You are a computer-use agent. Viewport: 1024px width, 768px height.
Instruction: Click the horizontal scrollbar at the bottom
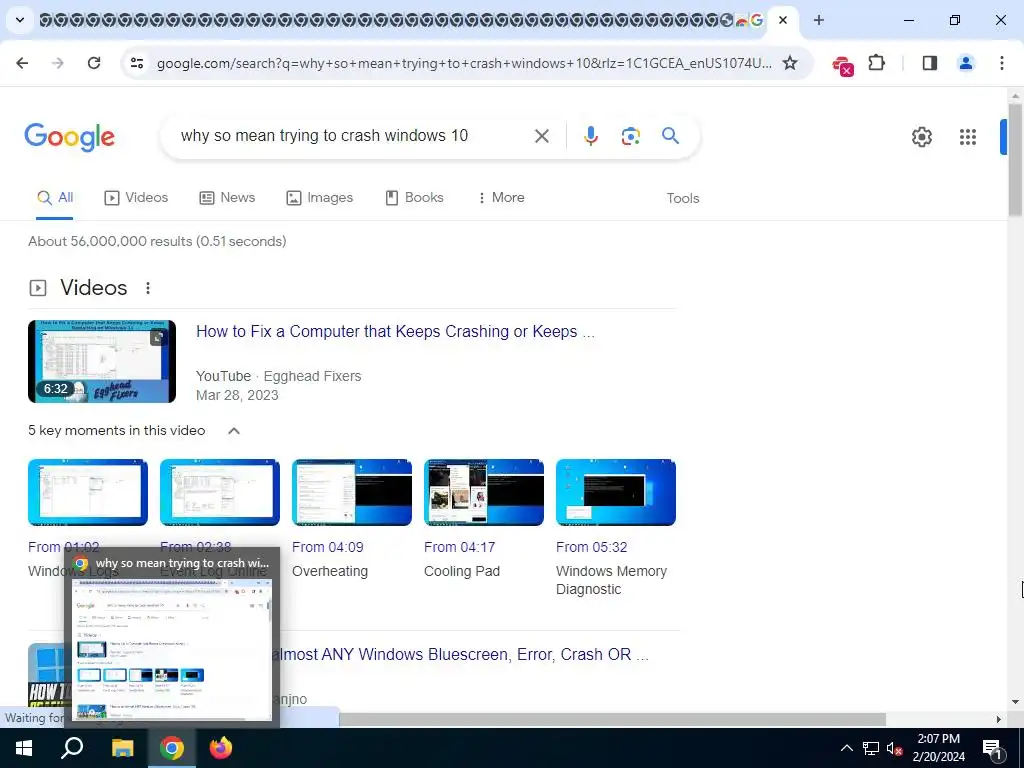(x=612, y=719)
